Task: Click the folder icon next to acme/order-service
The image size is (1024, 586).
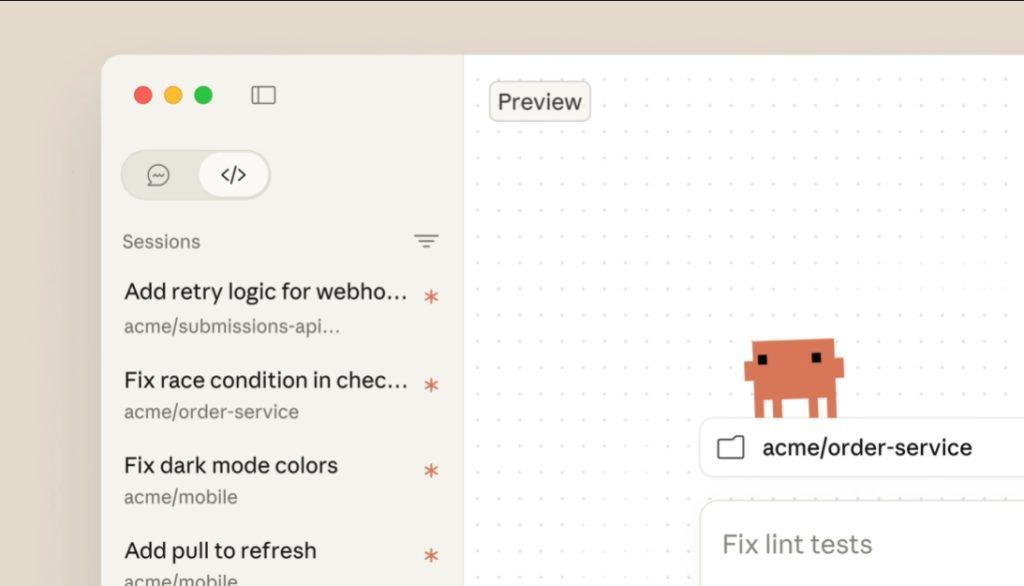Action: coord(731,447)
